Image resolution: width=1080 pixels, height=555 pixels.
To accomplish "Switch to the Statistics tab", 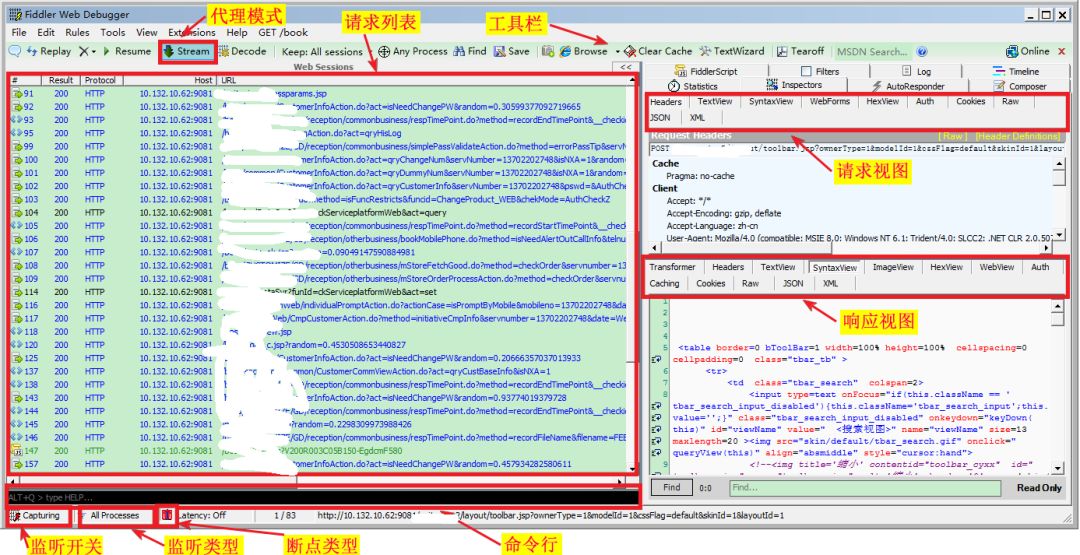I will pyautogui.click(x=692, y=86).
